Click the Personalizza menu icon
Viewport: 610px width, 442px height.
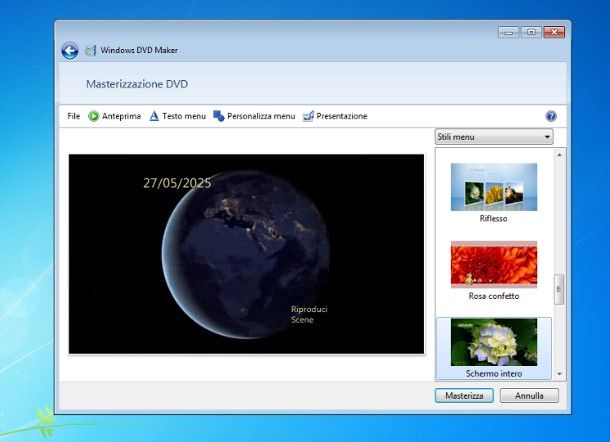click(x=219, y=116)
